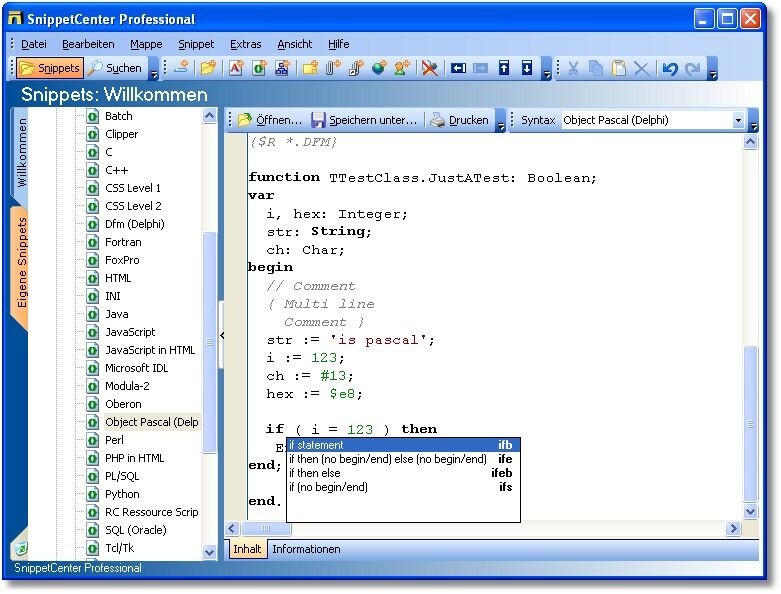The width and height of the screenshot is (781, 594).
Task: Add a new green code snippet icon
Action: pos(259,68)
